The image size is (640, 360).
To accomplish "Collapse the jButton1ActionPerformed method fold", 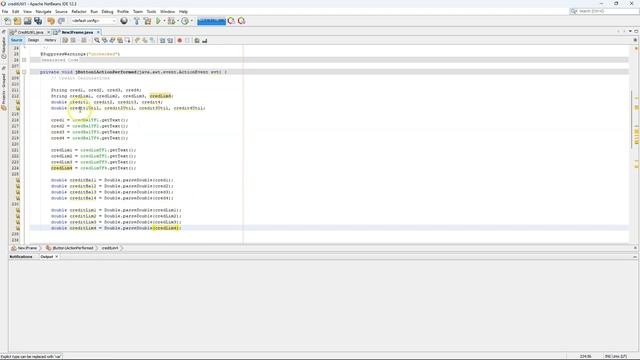I will (x=24, y=72).
